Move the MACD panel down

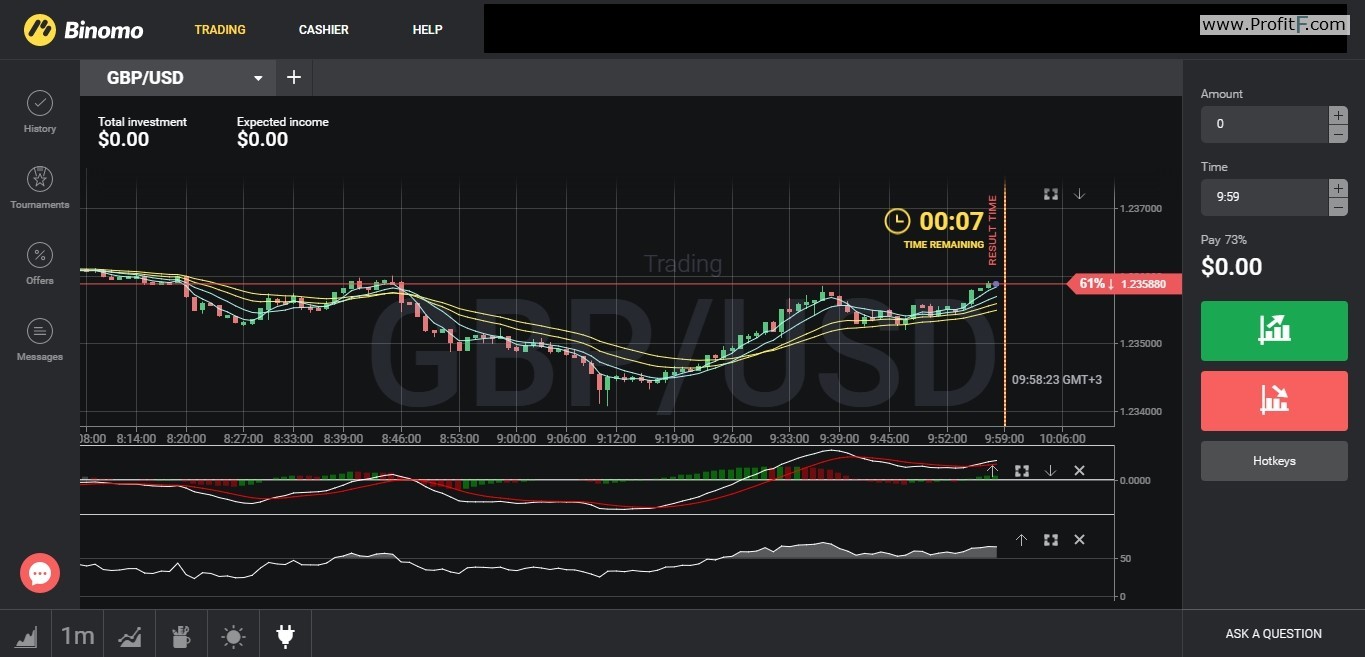click(x=1050, y=470)
